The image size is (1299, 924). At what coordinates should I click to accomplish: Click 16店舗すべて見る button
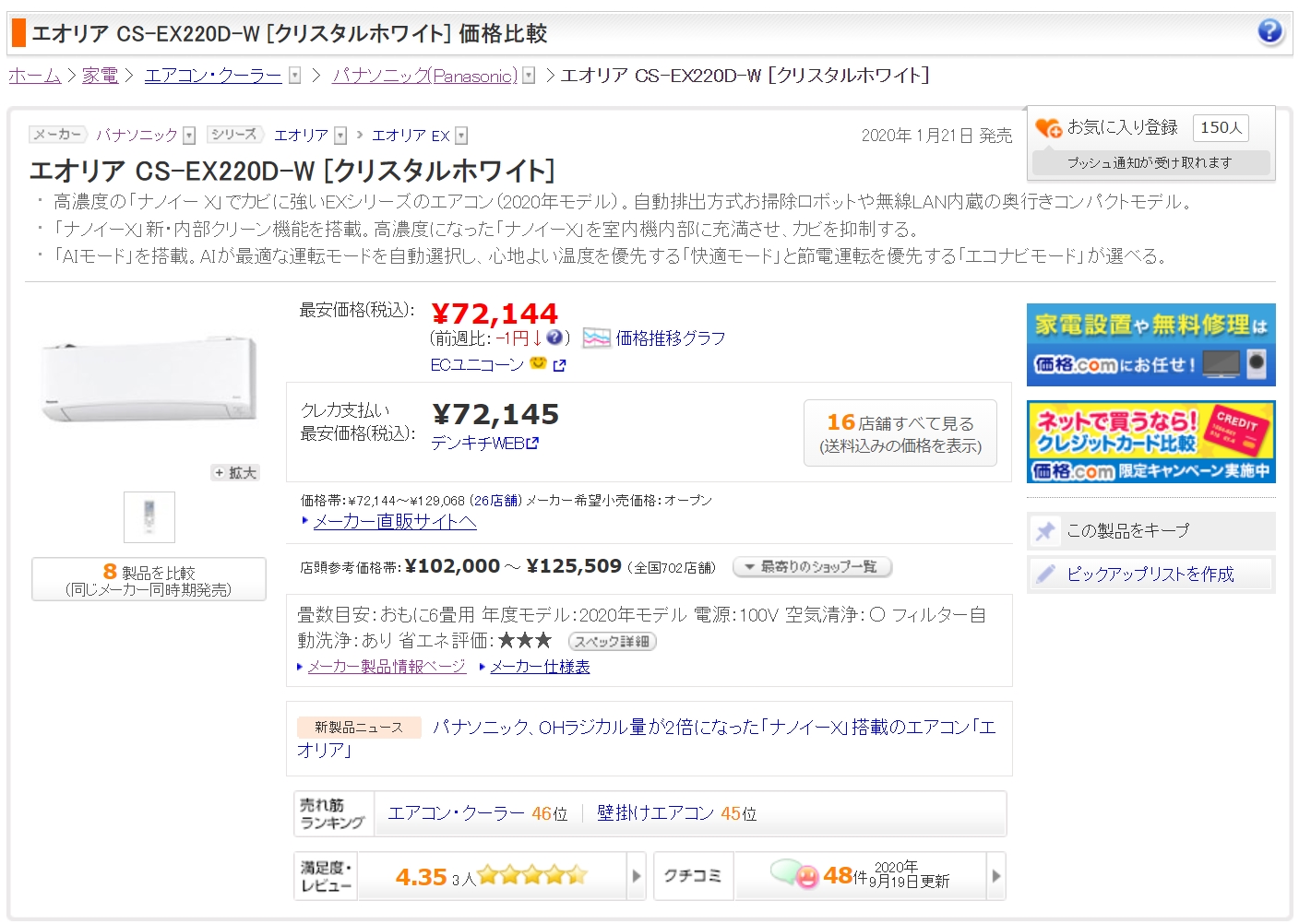[900, 433]
